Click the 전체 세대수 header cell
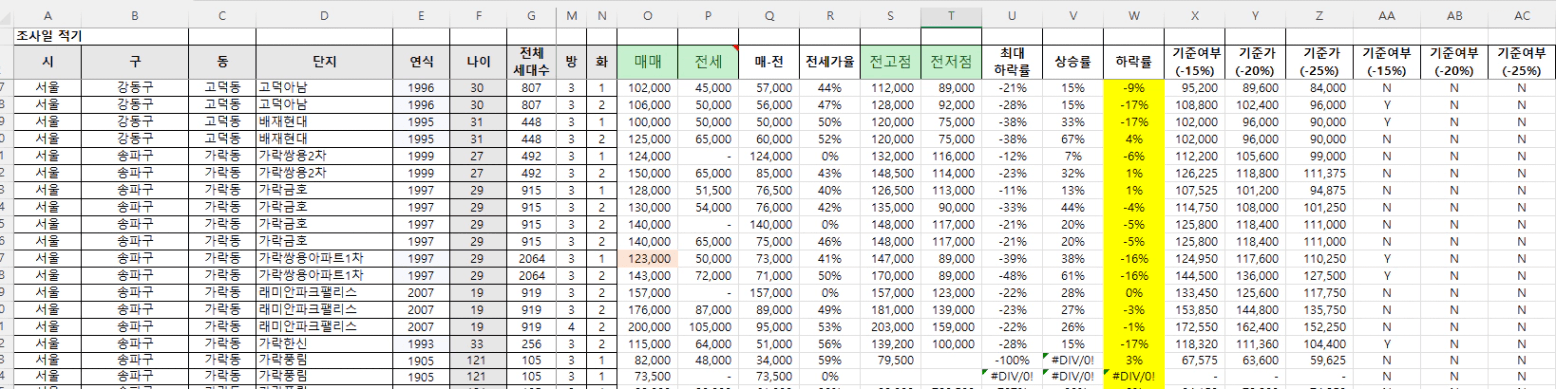The height and width of the screenshot is (389, 1556). 531,61
